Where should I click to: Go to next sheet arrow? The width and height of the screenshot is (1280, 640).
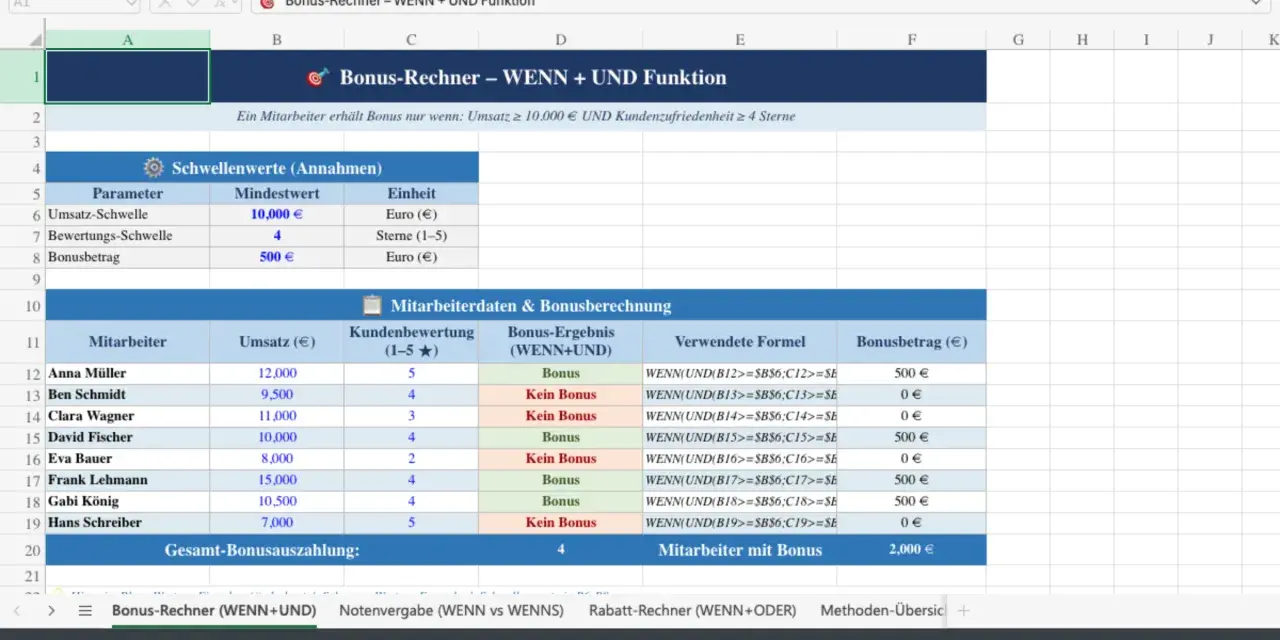(51, 610)
